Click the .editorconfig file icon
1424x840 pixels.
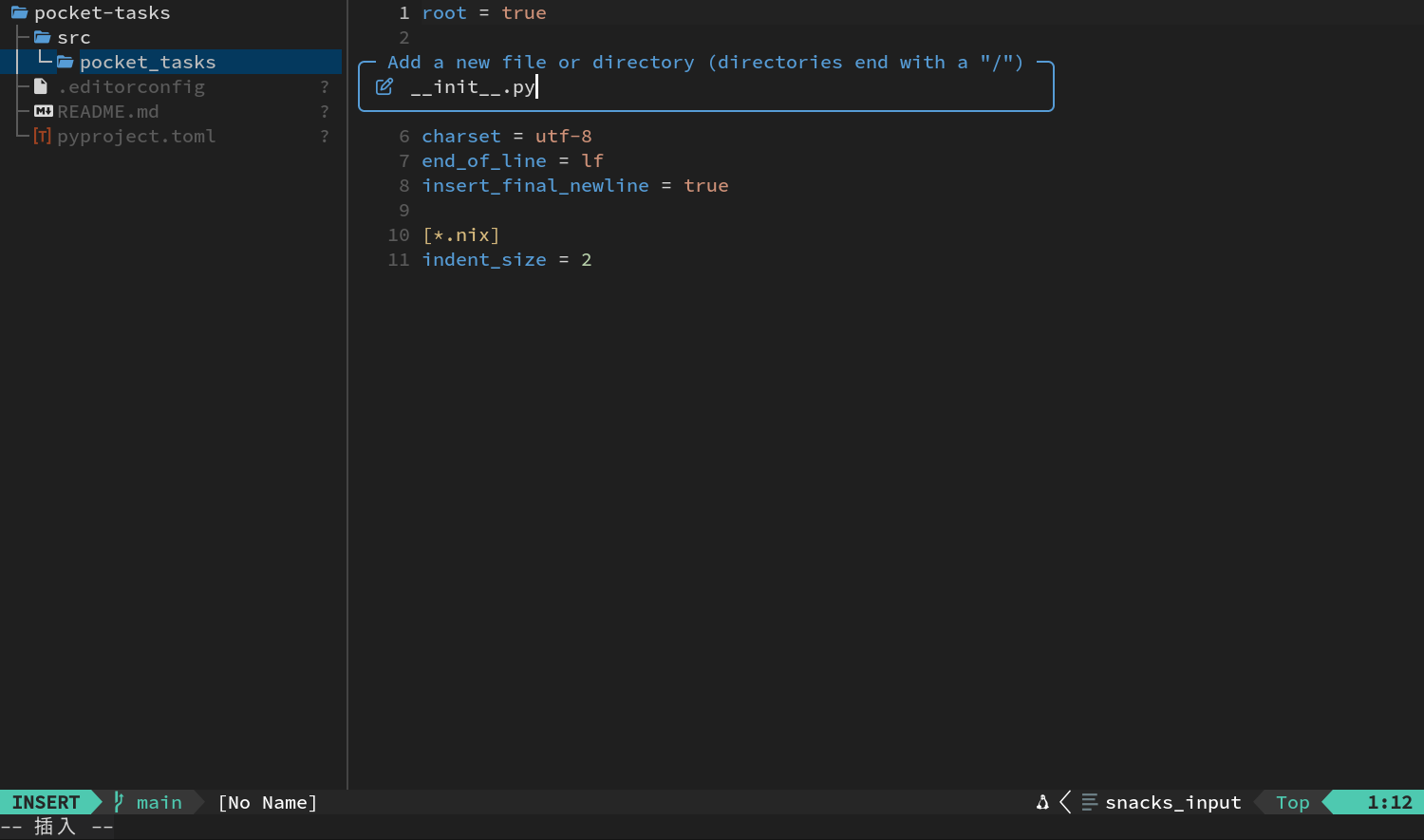tap(41, 86)
